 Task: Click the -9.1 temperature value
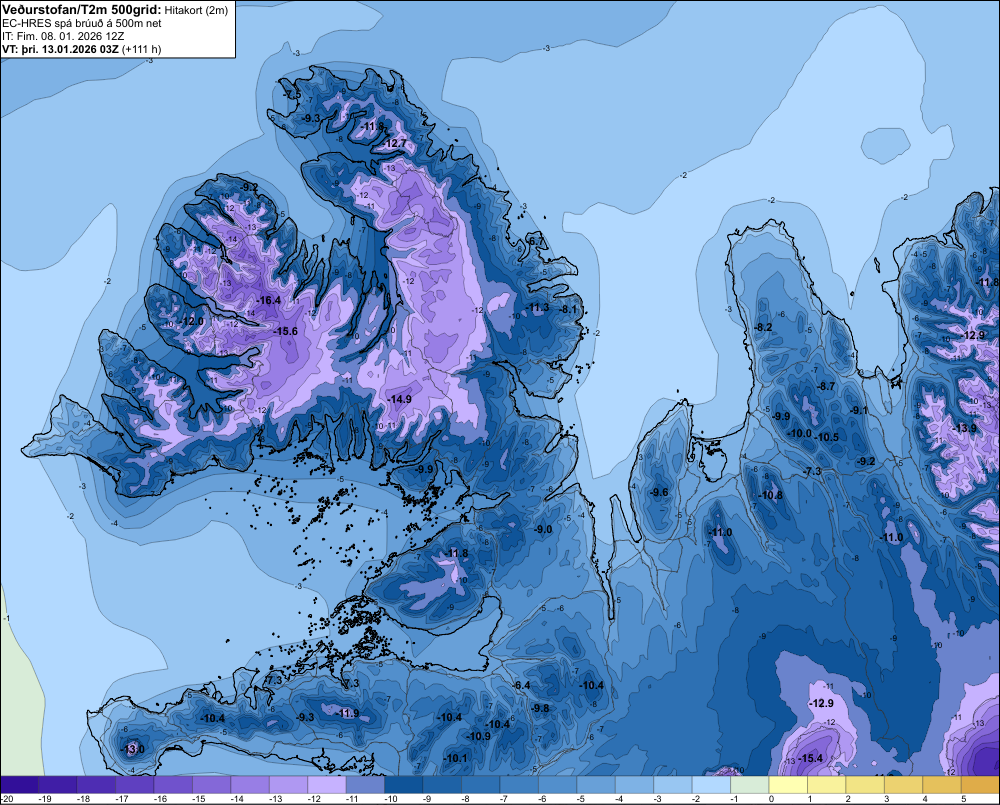(x=860, y=410)
